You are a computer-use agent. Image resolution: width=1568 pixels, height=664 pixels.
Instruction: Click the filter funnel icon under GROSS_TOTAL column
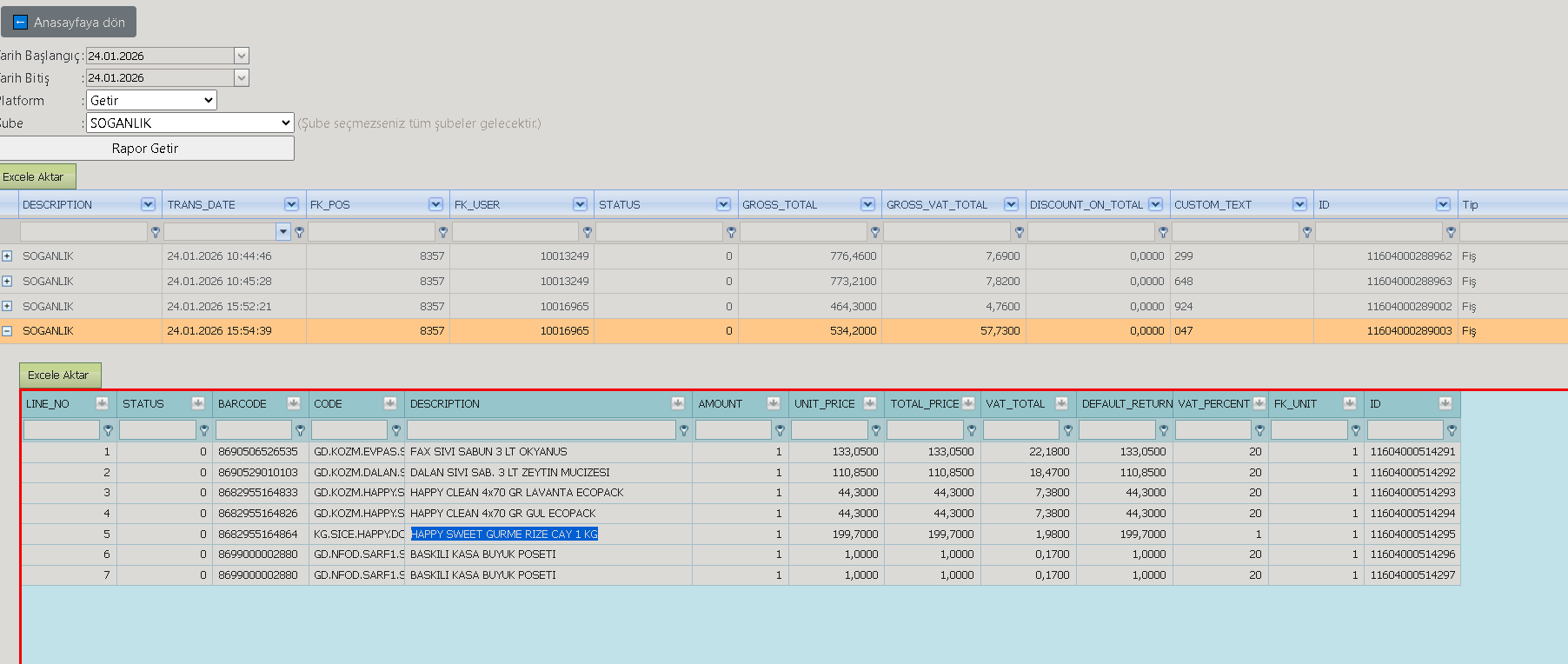coord(875,232)
